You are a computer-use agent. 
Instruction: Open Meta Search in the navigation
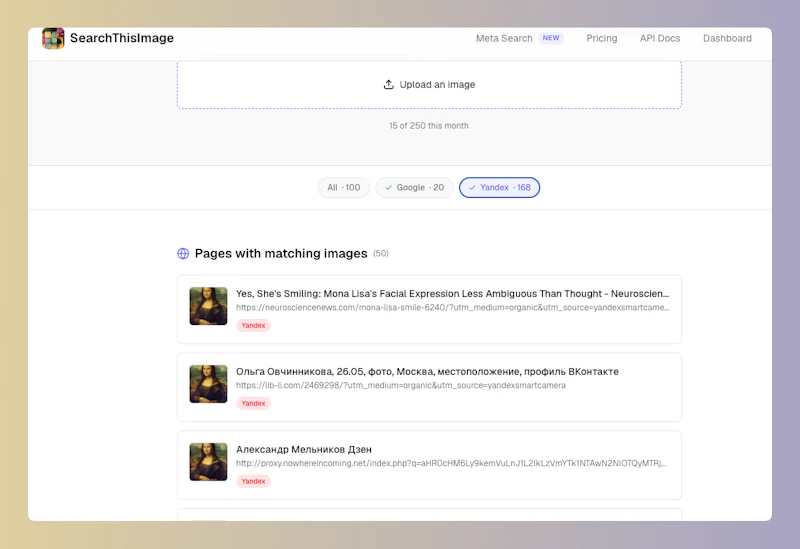[504, 38]
